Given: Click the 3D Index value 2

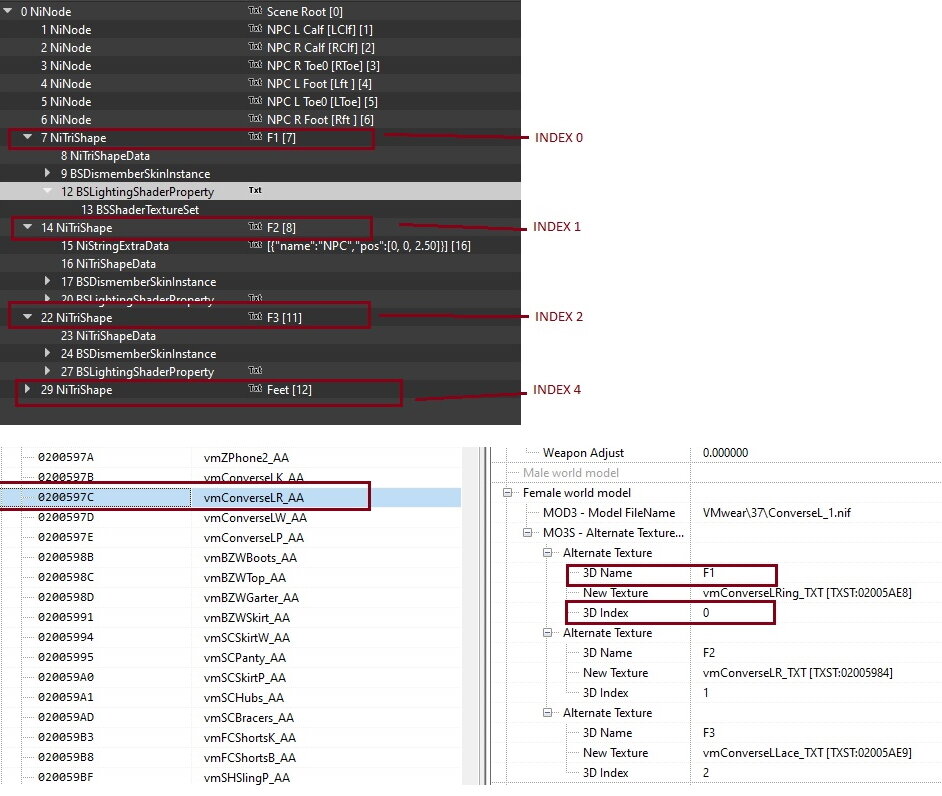Looking at the screenshot, I should point(706,773).
